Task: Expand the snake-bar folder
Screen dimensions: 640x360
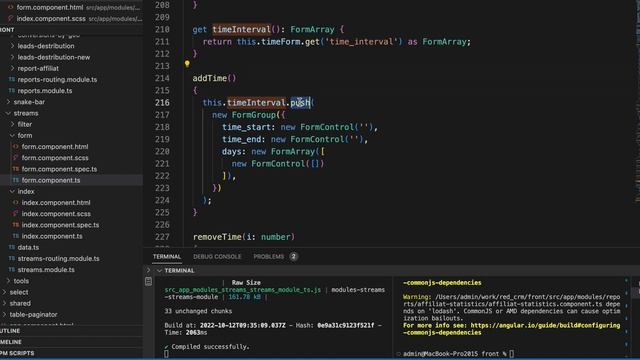Action: coord(29,102)
